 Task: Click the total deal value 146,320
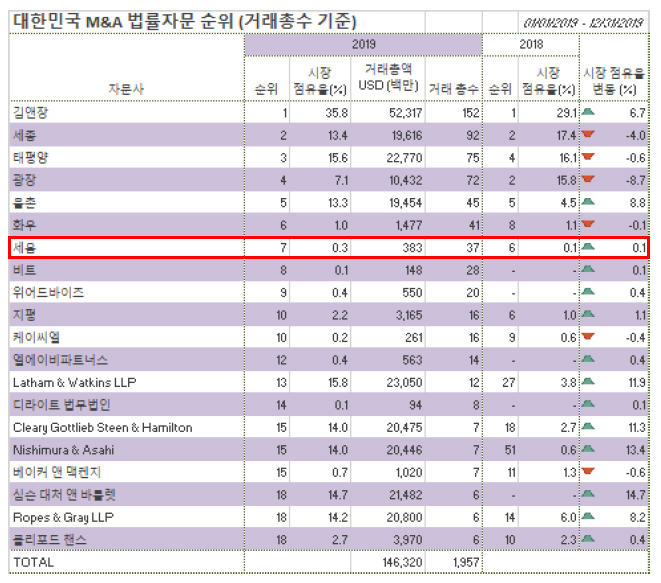403,562
